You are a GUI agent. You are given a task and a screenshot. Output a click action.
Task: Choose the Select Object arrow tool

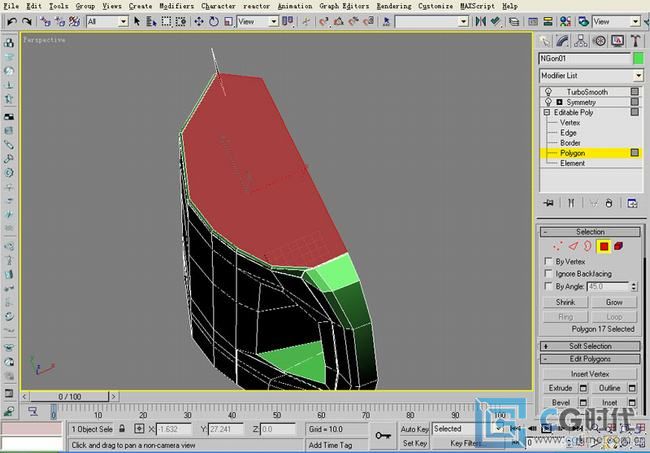click(x=137, y=22)
